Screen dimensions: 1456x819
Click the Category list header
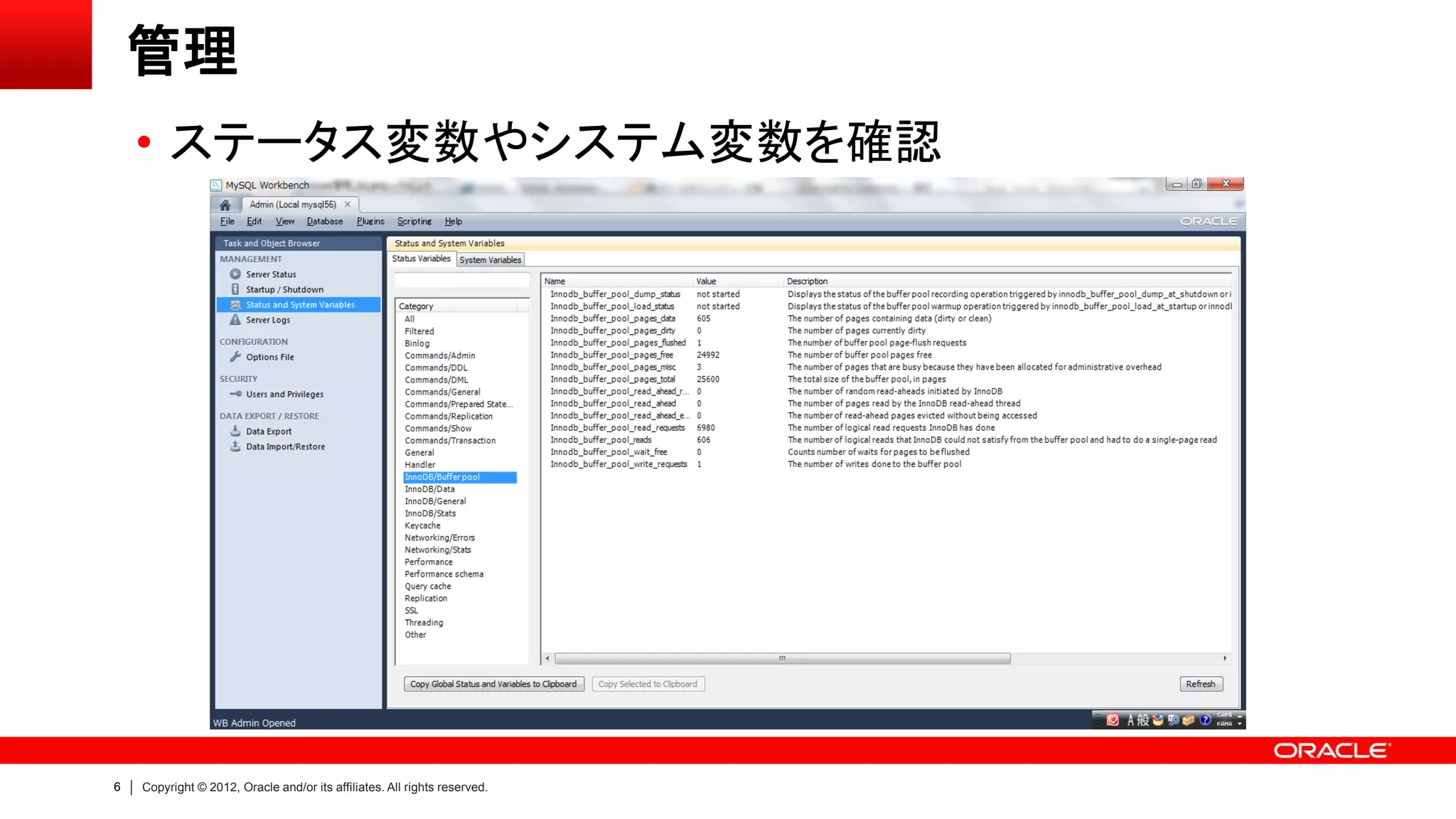tap(456, 306)
